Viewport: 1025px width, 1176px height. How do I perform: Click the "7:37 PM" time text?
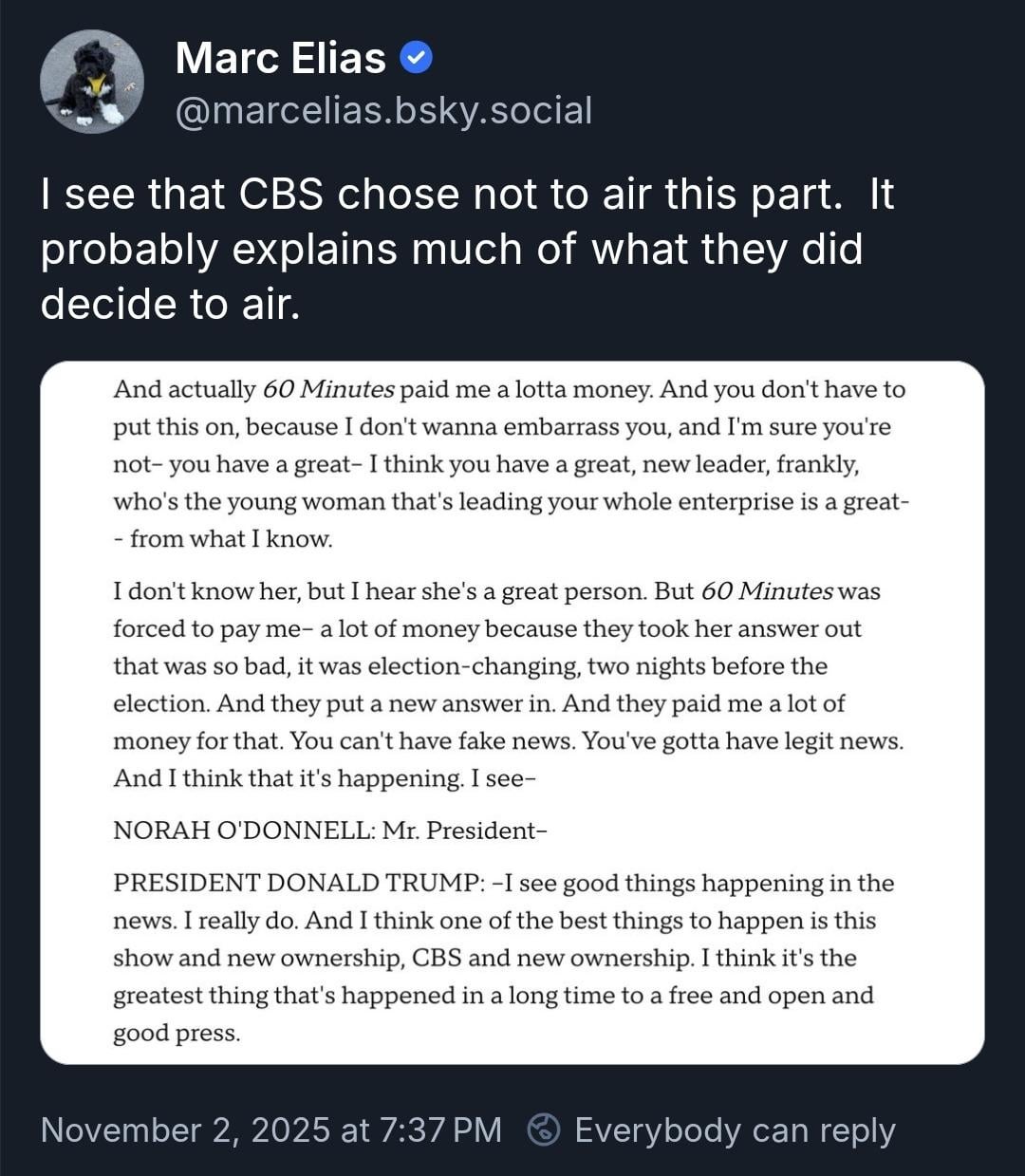[x=439, y=1129]
